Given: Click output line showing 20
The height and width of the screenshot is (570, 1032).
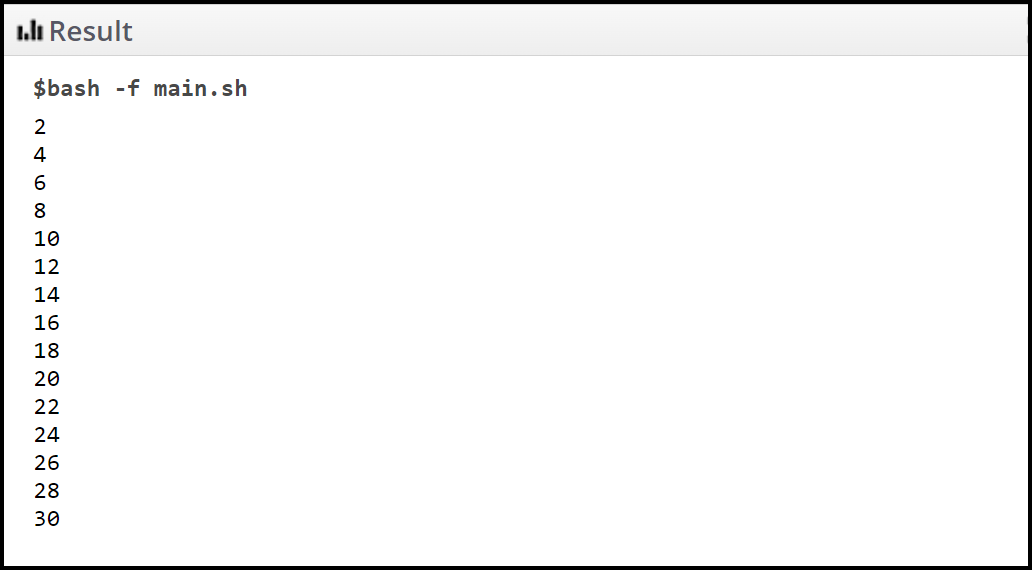Looking at the screenshot, I should click(47, 378).
